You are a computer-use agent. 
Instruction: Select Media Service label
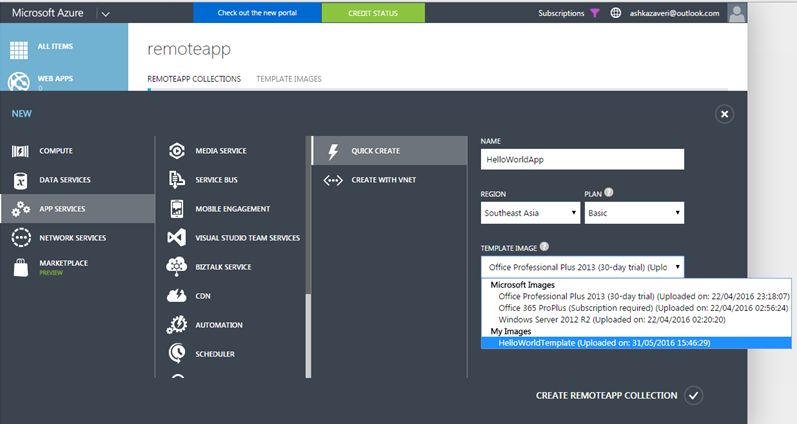tap(221, 151)
